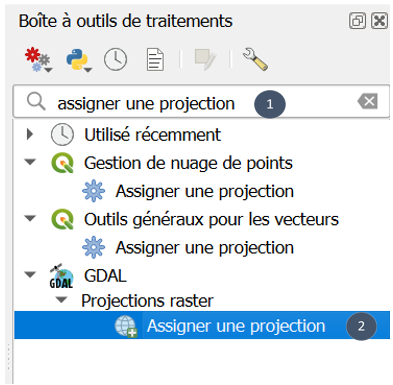The width and height of the screenshot is (393, 385).
Task: Open the processing History clock icon
Action: click(x=115, y=59)
